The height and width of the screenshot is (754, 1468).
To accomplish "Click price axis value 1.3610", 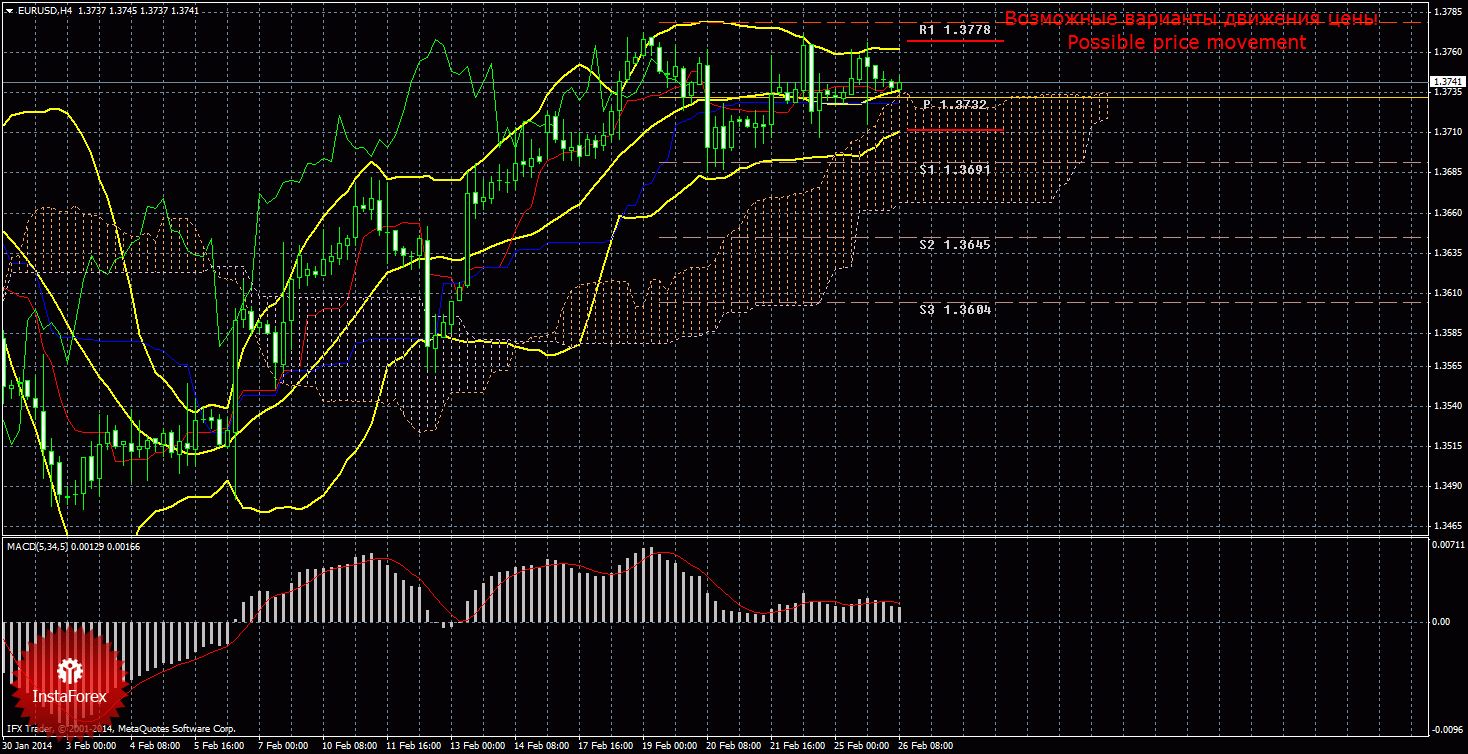I will click(1449, 292).
